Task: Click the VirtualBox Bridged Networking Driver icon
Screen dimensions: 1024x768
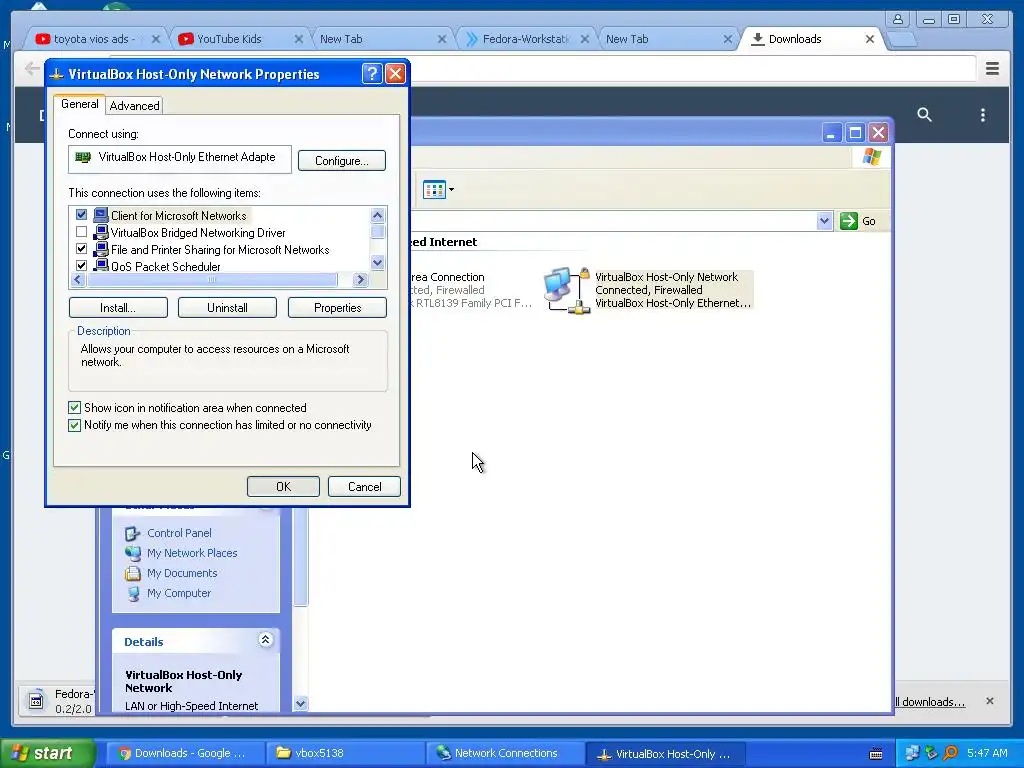Action: click(x=101, y=232)
